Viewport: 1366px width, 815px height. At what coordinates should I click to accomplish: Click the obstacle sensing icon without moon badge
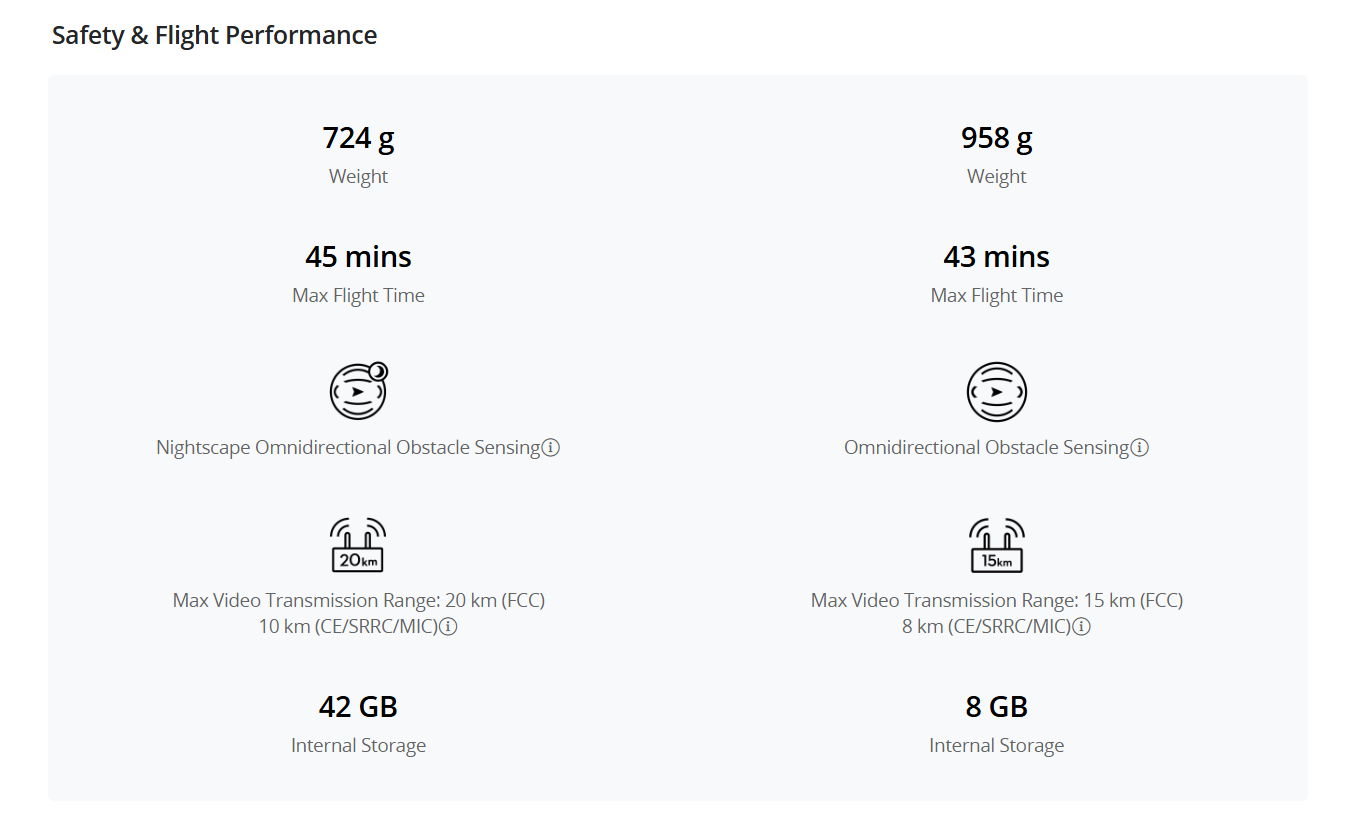point(997,391)
